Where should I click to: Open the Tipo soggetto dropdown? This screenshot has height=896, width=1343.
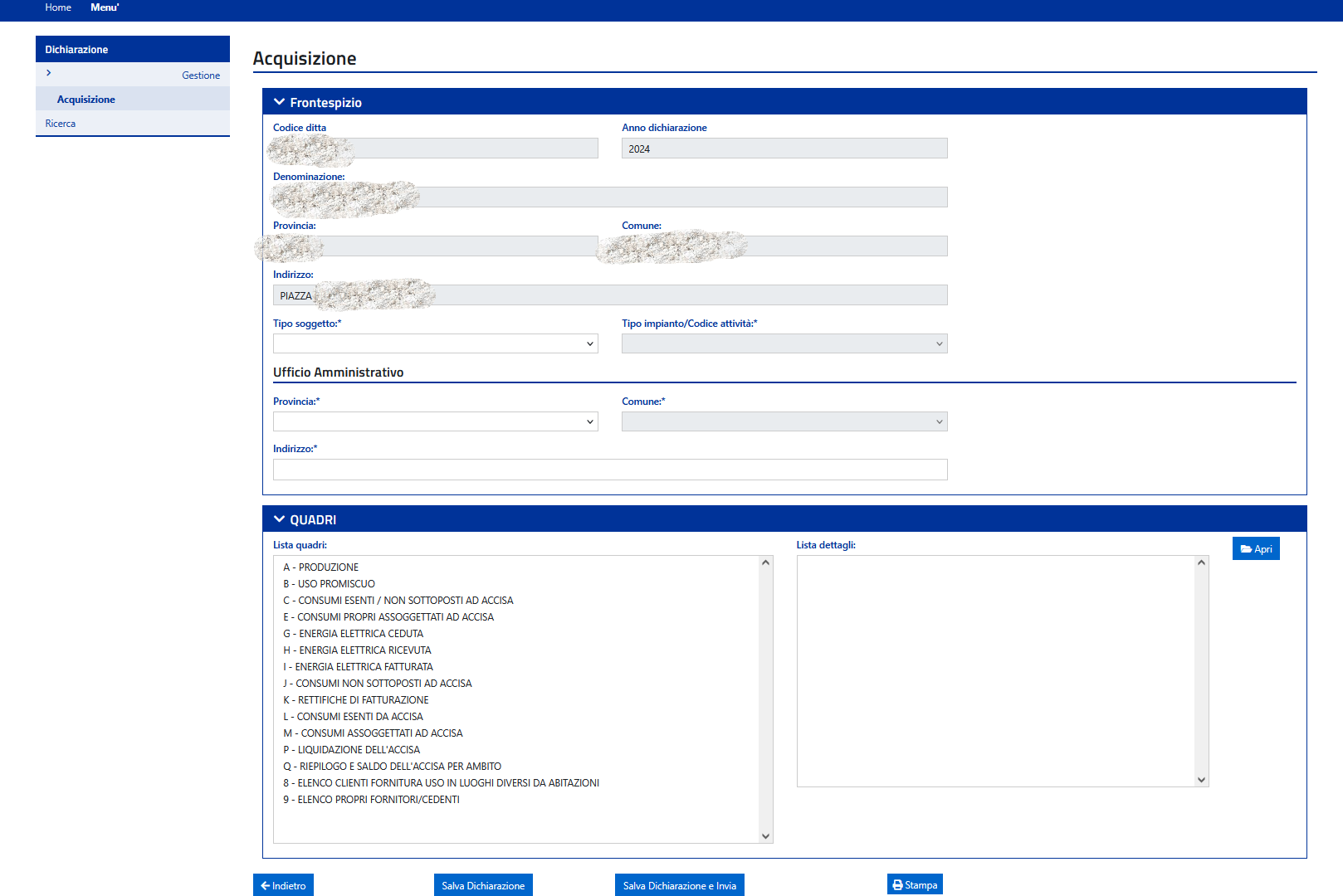click(435, 343)
